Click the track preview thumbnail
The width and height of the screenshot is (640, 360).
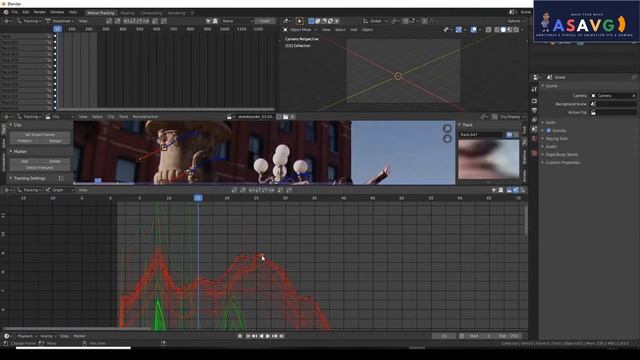pos(489,160)
